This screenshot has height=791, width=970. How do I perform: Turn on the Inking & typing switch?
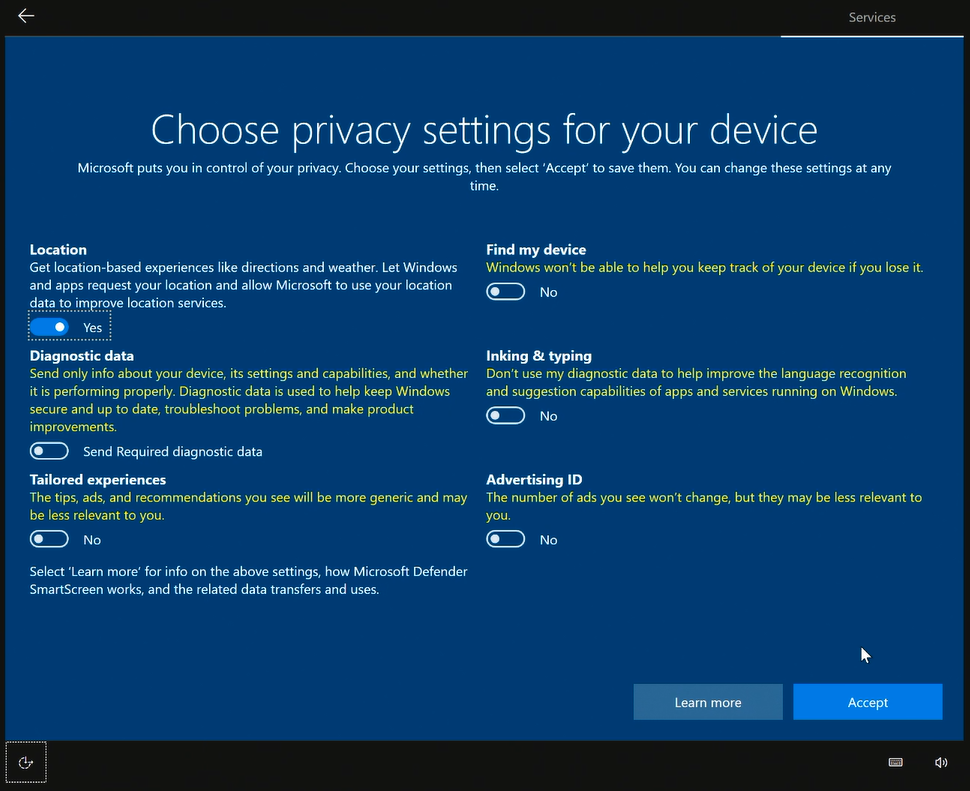(x=505, y=416)
